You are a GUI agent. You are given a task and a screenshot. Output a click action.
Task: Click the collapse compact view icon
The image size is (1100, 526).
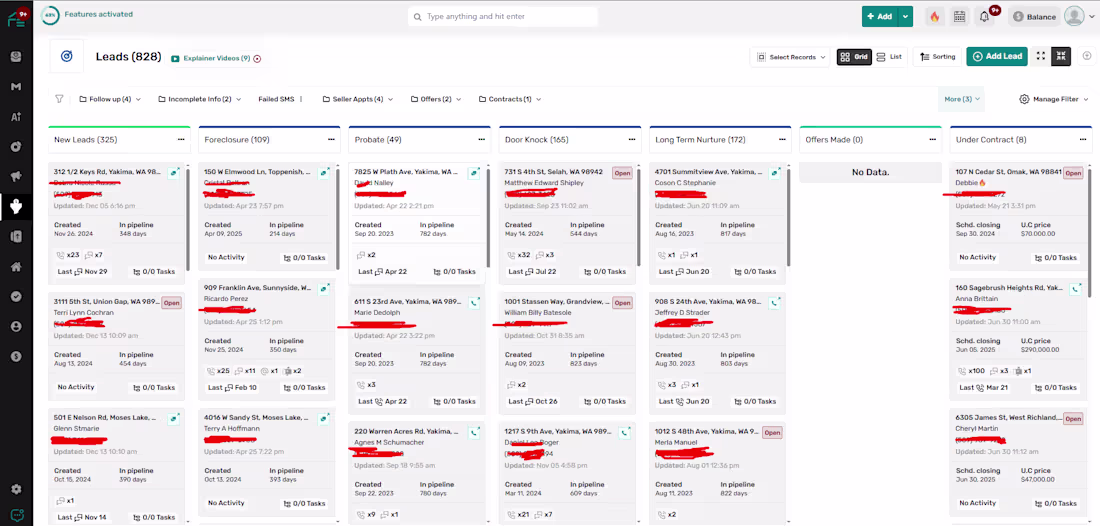coord(1061,57)
